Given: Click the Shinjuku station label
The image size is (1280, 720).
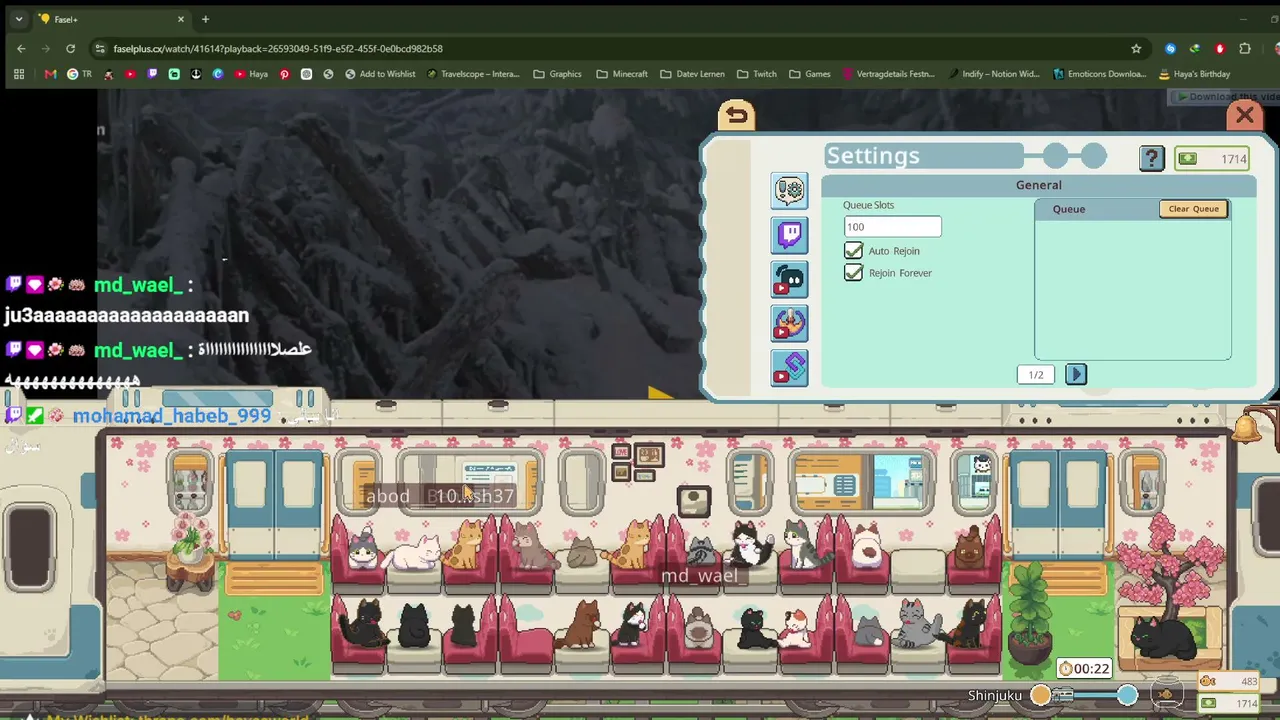Looking at the screenshot, I should coord(995,696).
